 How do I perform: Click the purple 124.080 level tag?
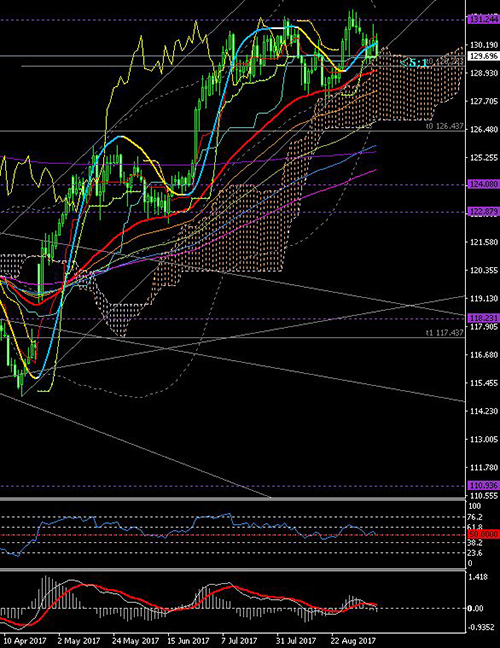483,184
